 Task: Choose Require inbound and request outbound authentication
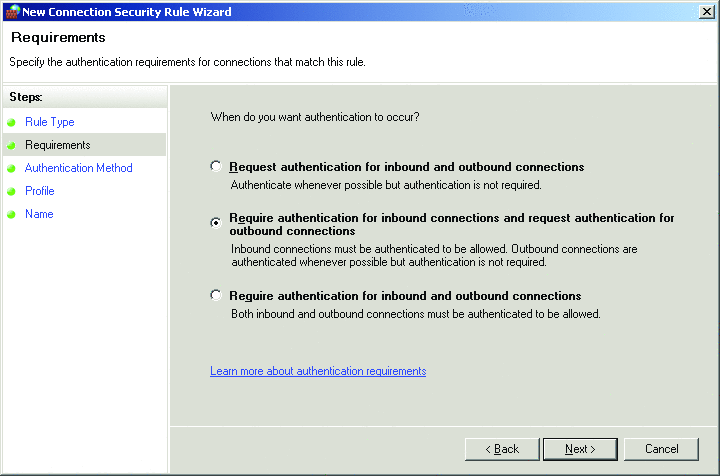tap(216, 223)
